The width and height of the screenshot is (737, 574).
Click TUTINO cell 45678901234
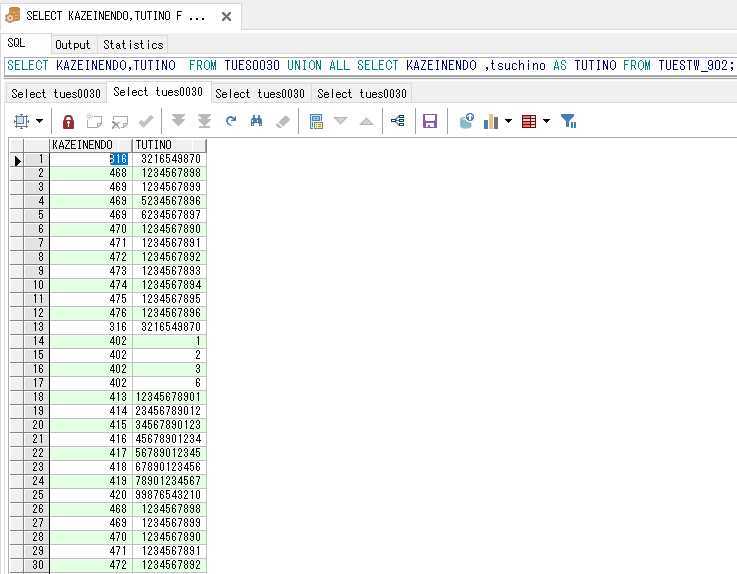(x=169, y=439)
